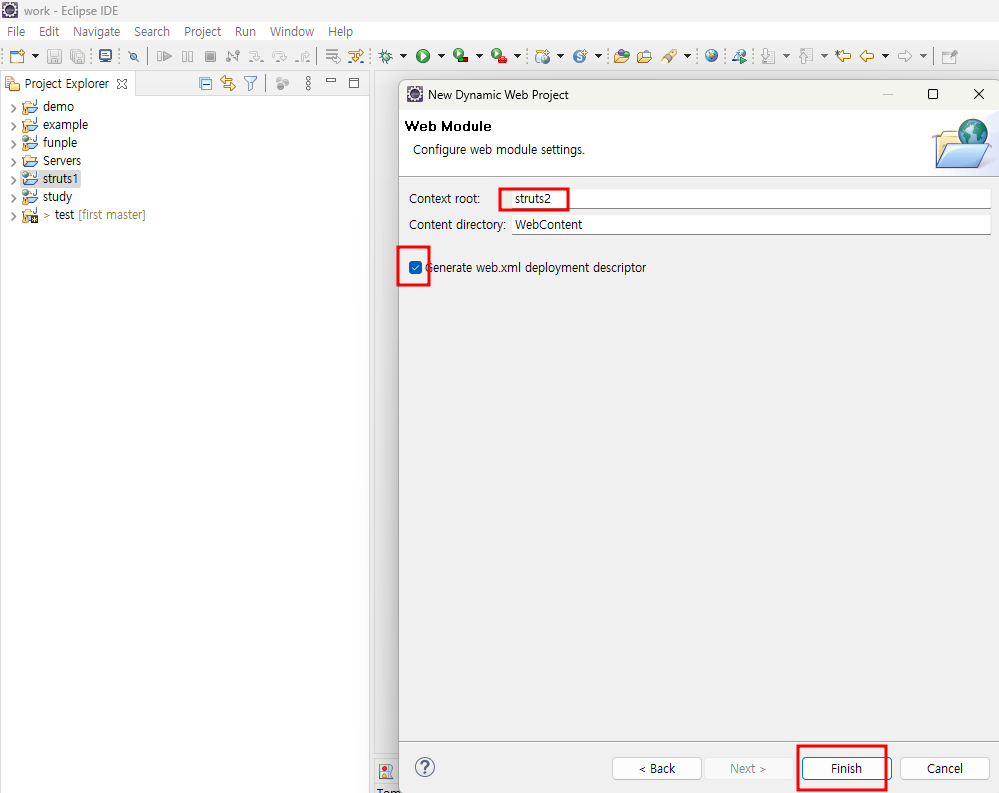The image size is (999, 793).
Task: Expand the study project node
Action: 13,197
